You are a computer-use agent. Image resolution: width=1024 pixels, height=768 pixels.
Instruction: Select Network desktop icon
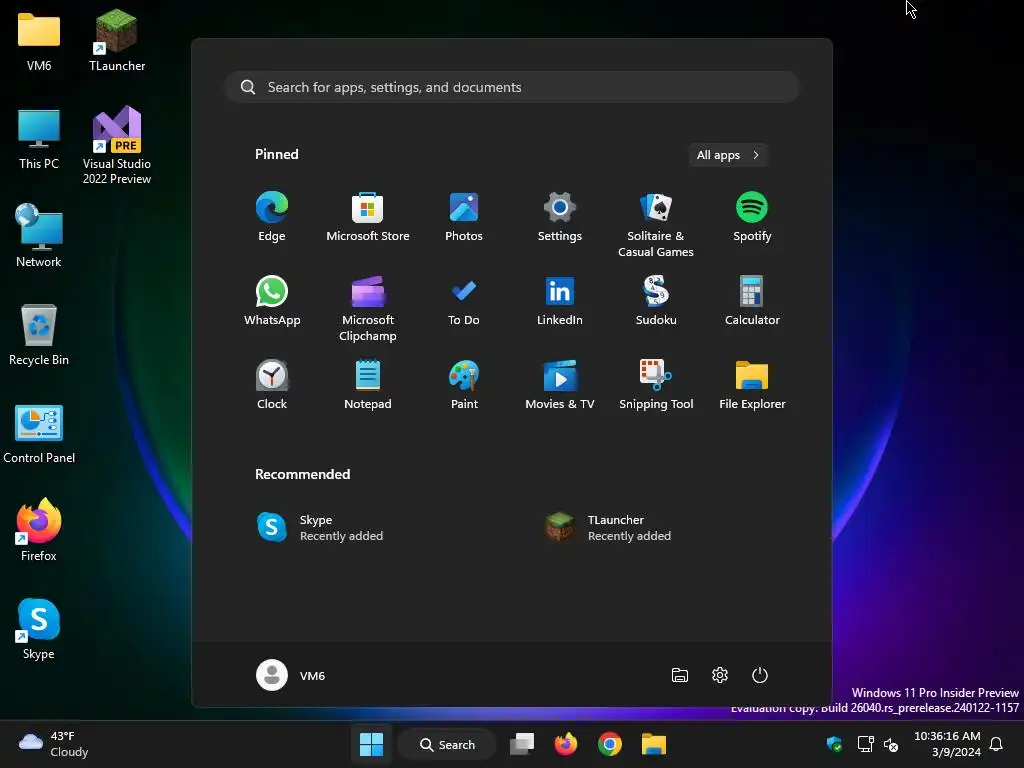(x=39, y=236)
